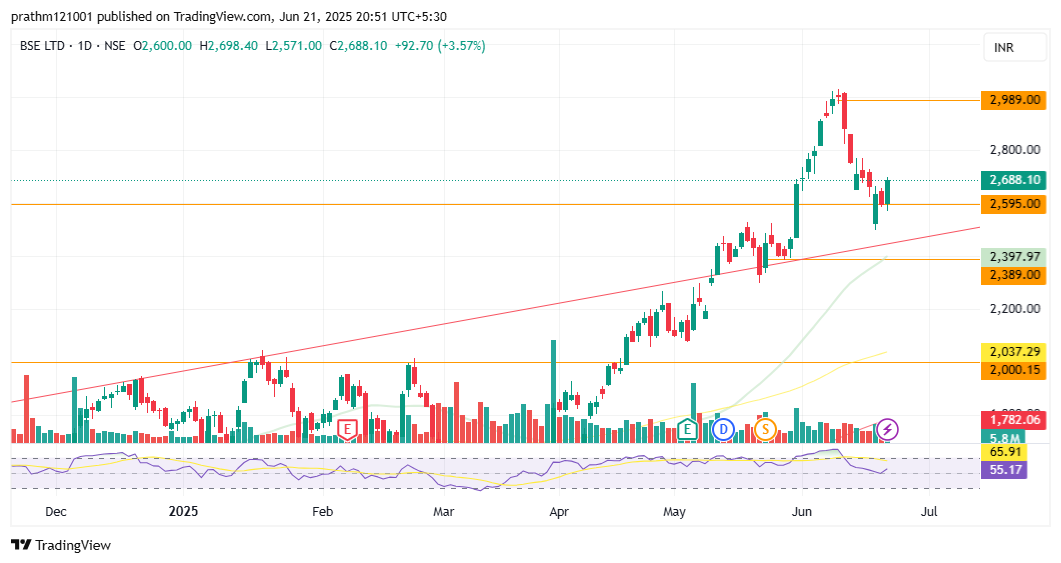This screenshot has width=1061, height=563.
Task: Click the 2,800.00 price scale label
Action: pyautogui.click(x=1014, y=150)
